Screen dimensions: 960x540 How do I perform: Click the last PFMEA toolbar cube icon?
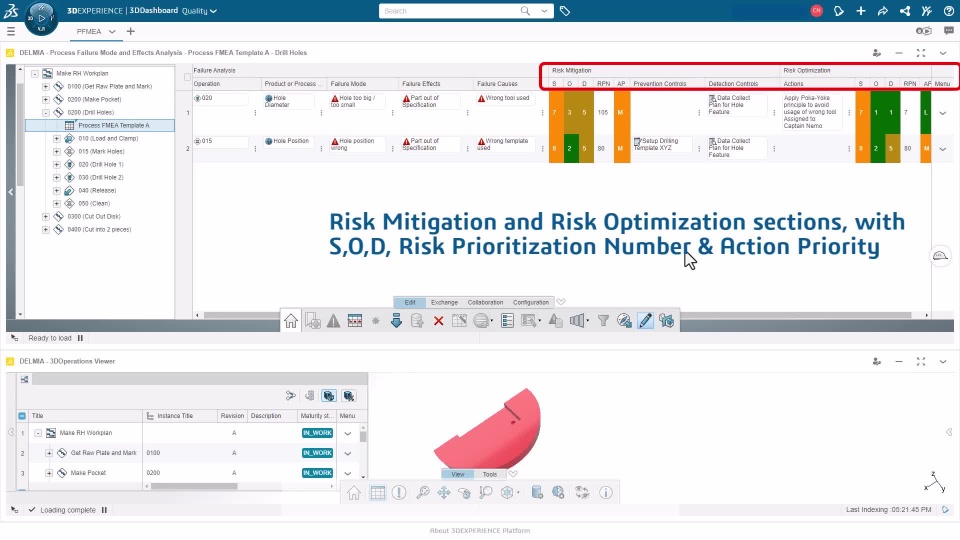[667, 321]
